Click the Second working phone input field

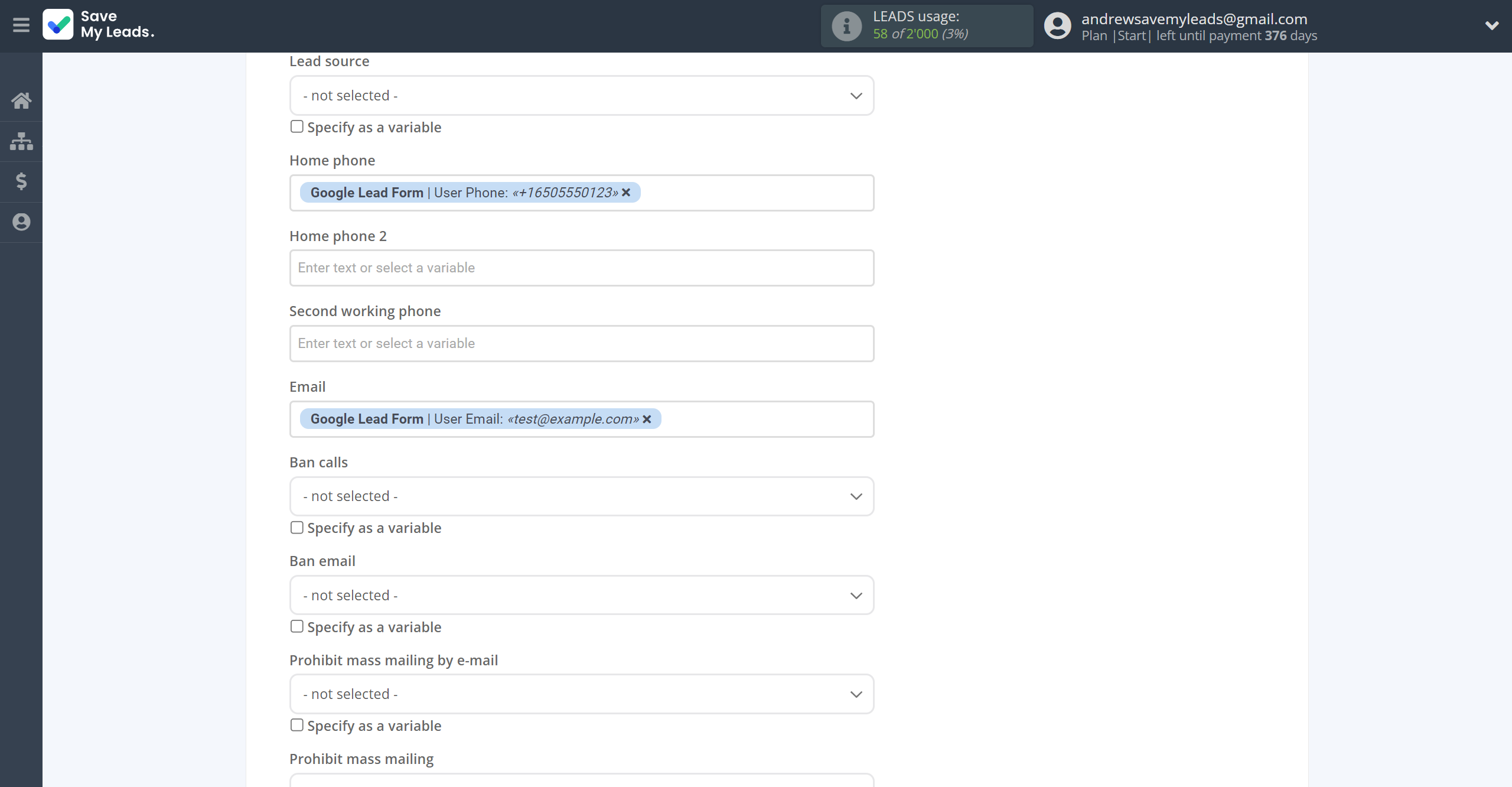pos(582,344)
